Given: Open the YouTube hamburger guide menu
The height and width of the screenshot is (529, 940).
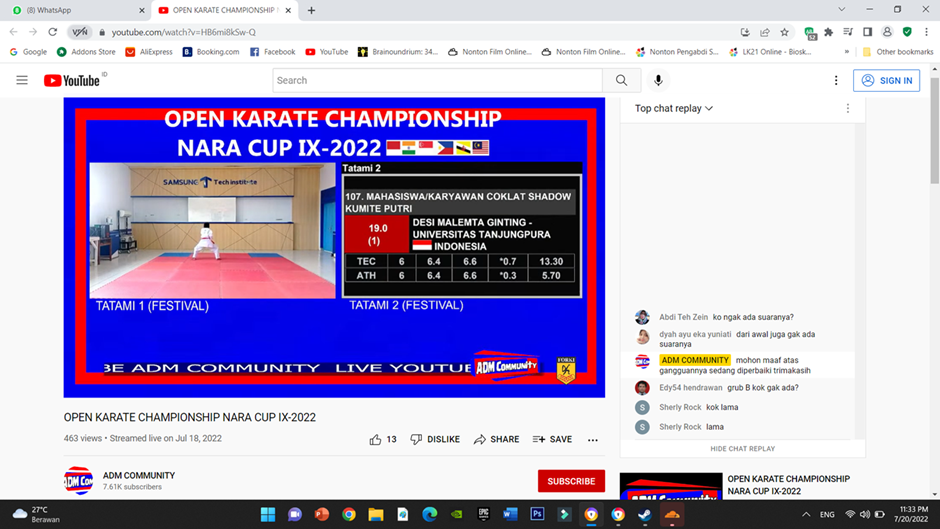Looking at the screenshot, I should click(x=22, y=80).
